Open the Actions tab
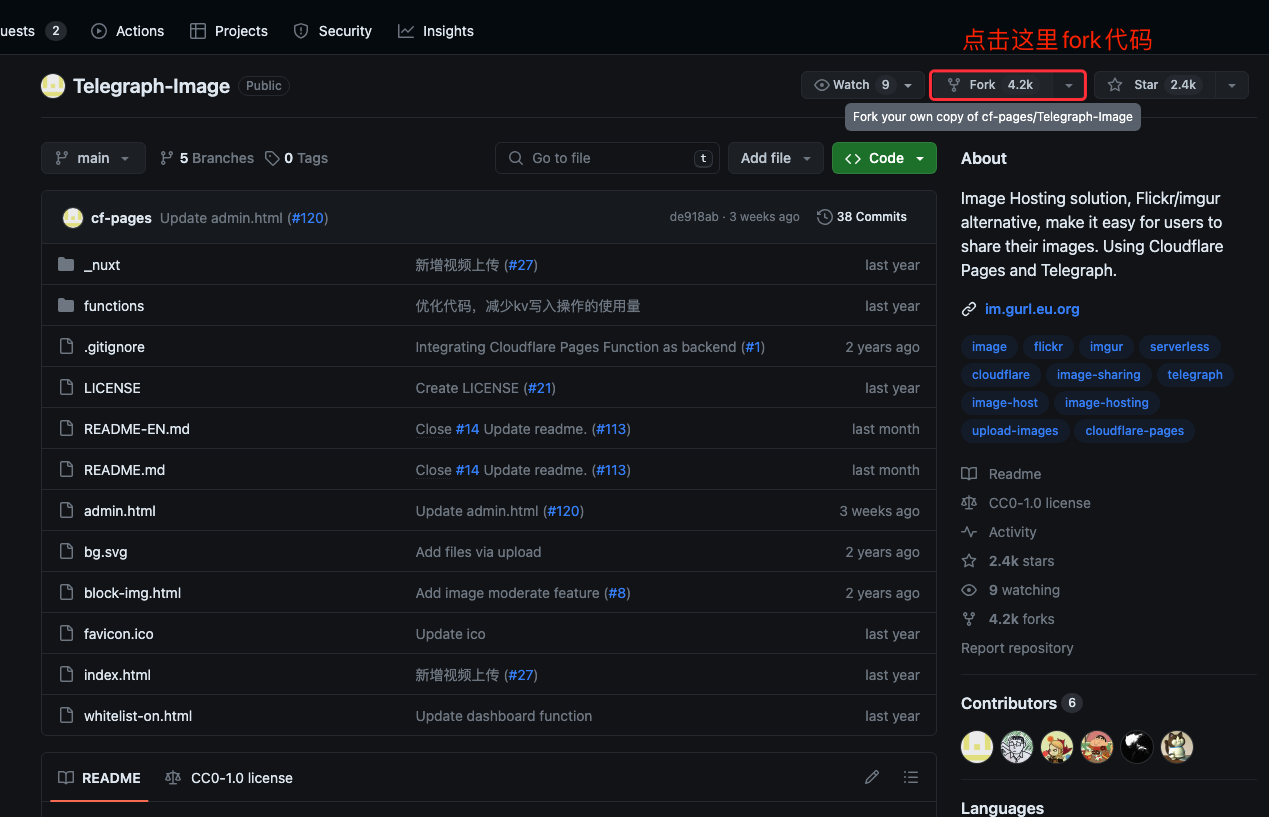This screenshot has height=817, width=1269. click(x=127, y=31)
